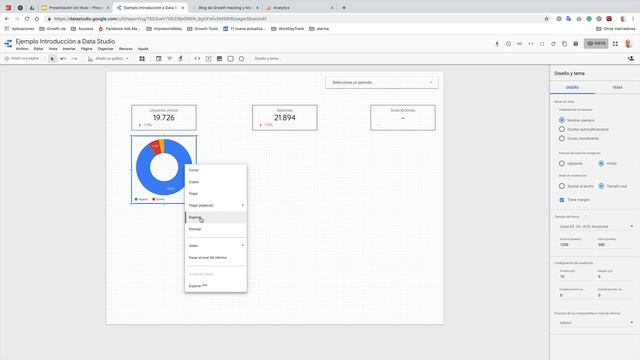The width and height of the screenshot is (640, 360).
Task: Reload the browser page
Action: (27, 19)
